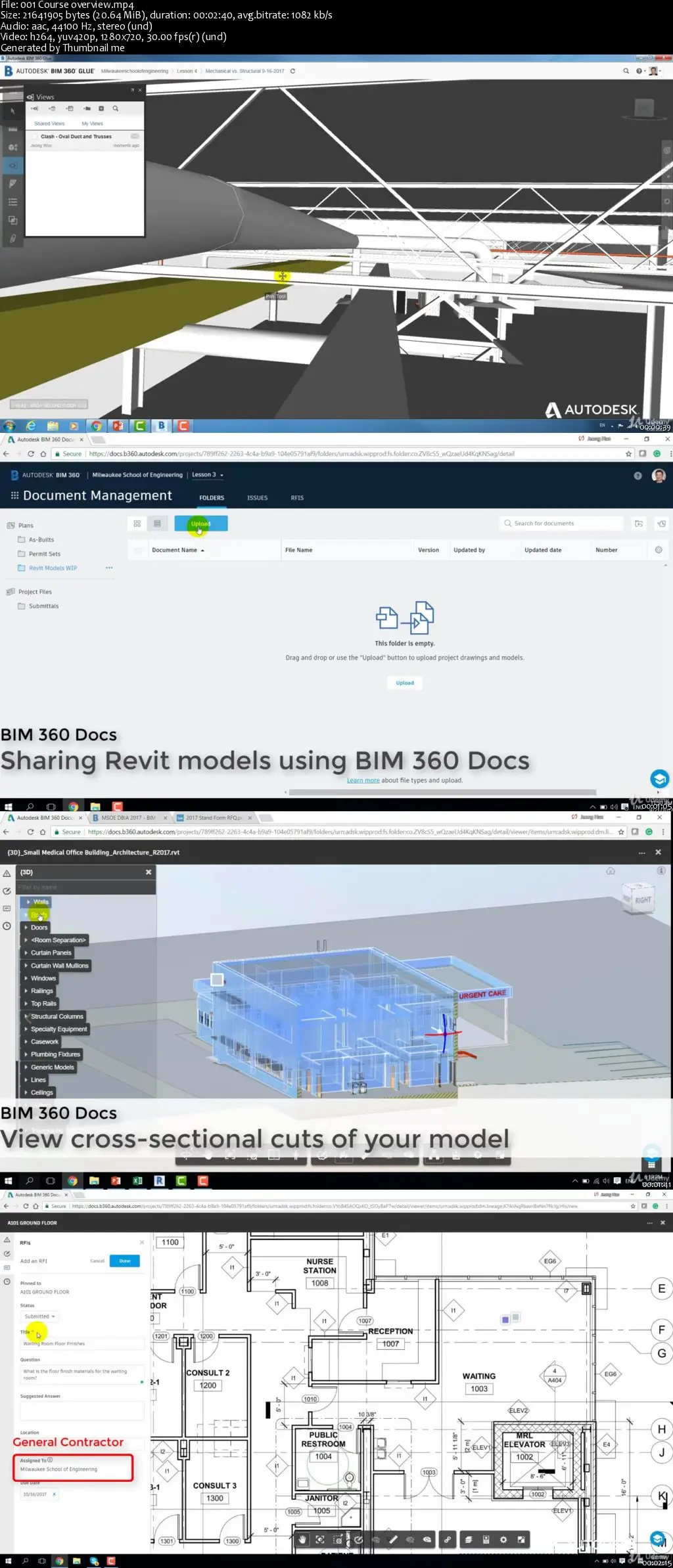Image resolution: width=673 pixels, height=1568 pixels.
Task: Switch to the FOLDERS tab
Action: coord(212,498)
